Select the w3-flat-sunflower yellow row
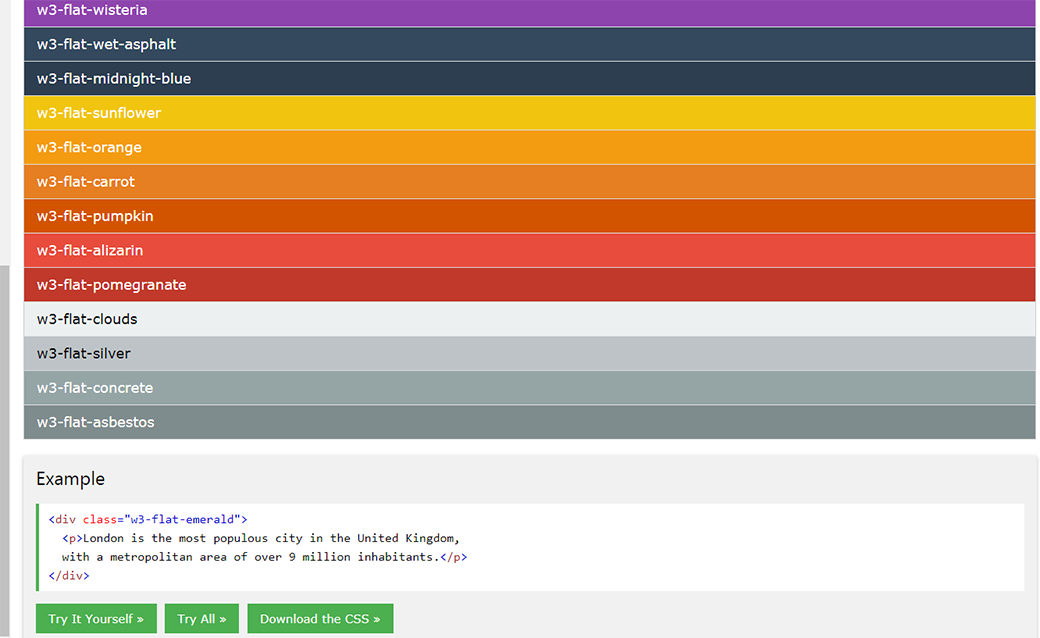 (529, 113)
